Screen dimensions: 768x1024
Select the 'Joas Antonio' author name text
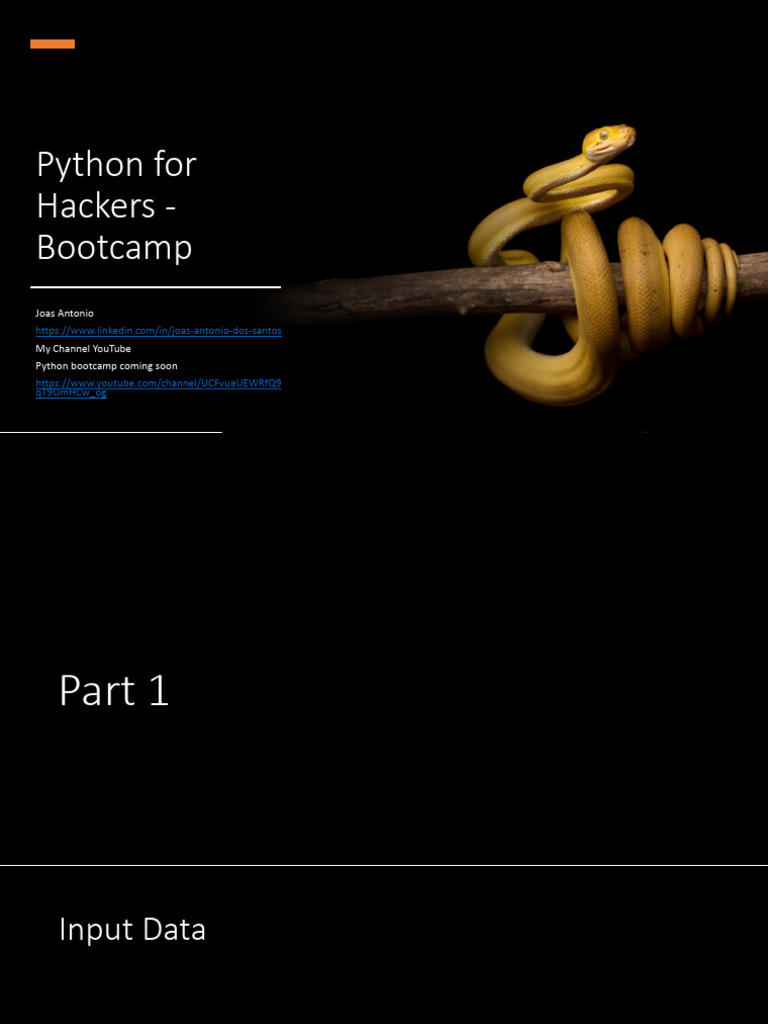(x=65, y=313)
